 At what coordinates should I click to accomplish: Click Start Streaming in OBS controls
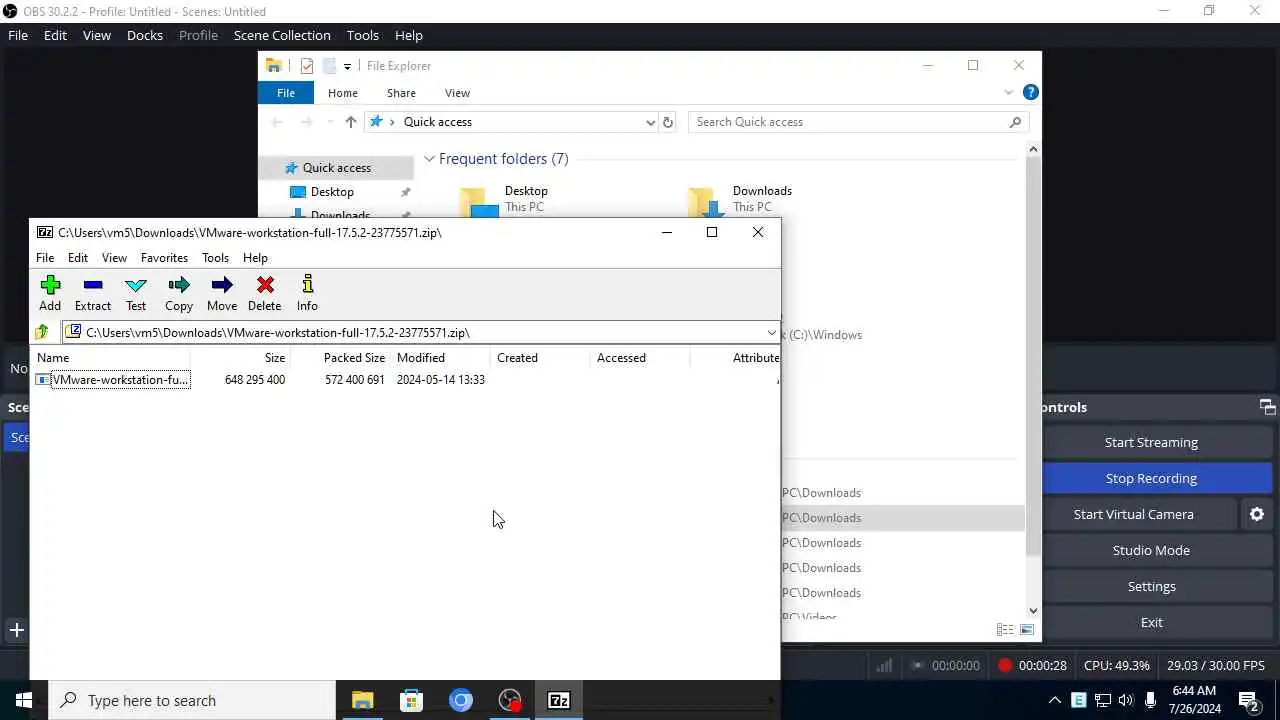click(x=1151, y=442)
